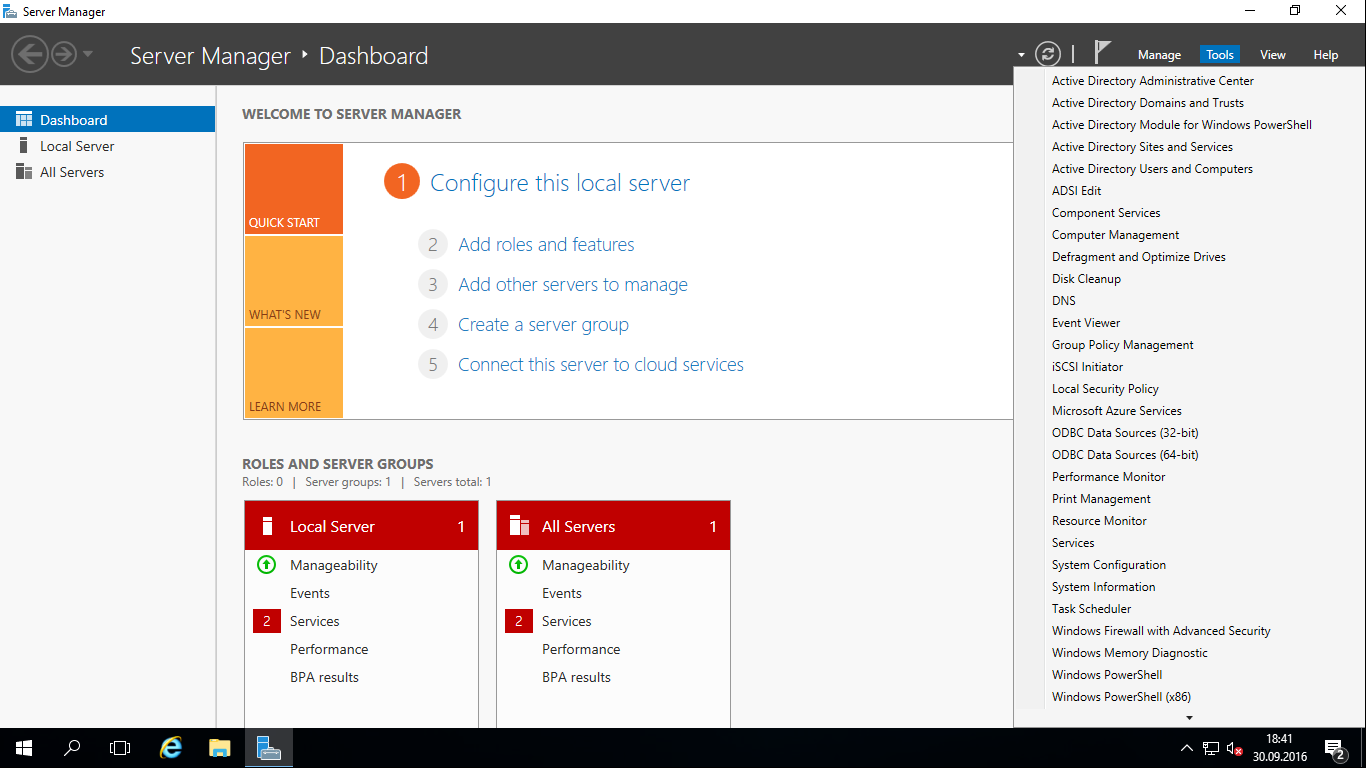Click All Servers icon in sidebar
Image resolution: width=1366 pixels, height=768 pixels.
(x=24, y=172)
